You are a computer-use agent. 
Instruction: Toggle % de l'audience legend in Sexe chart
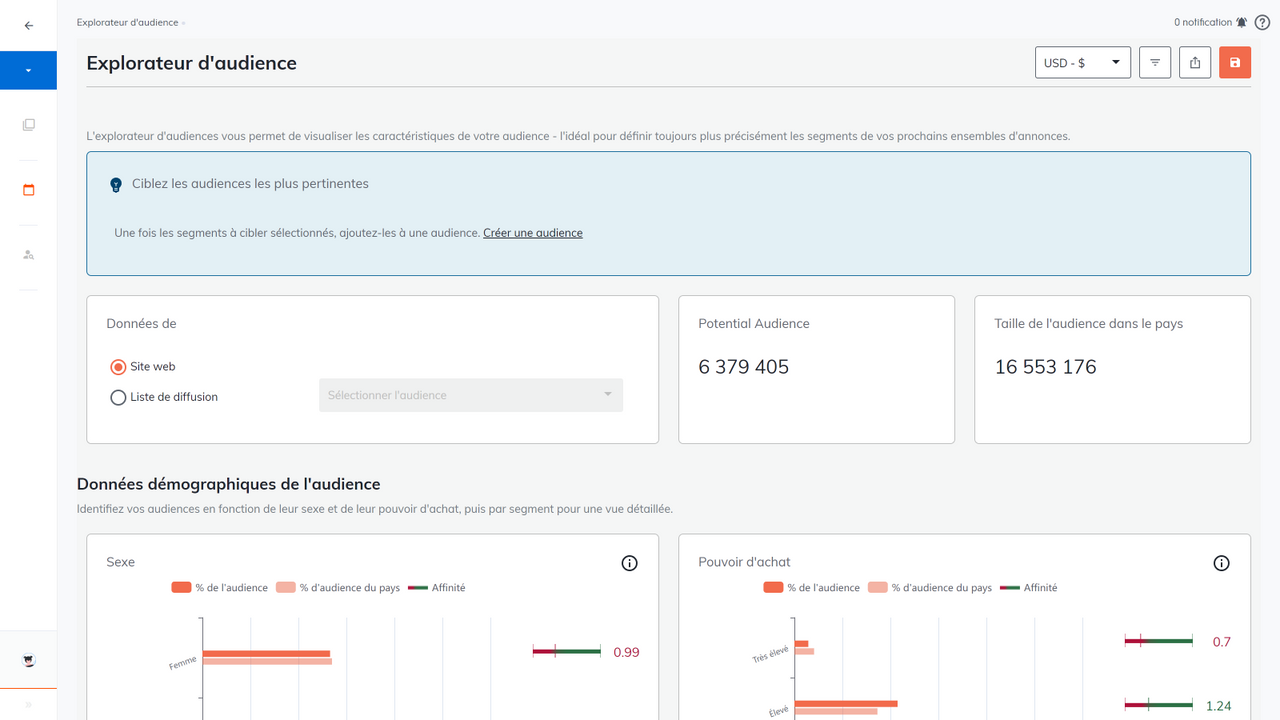pos(220,588)
